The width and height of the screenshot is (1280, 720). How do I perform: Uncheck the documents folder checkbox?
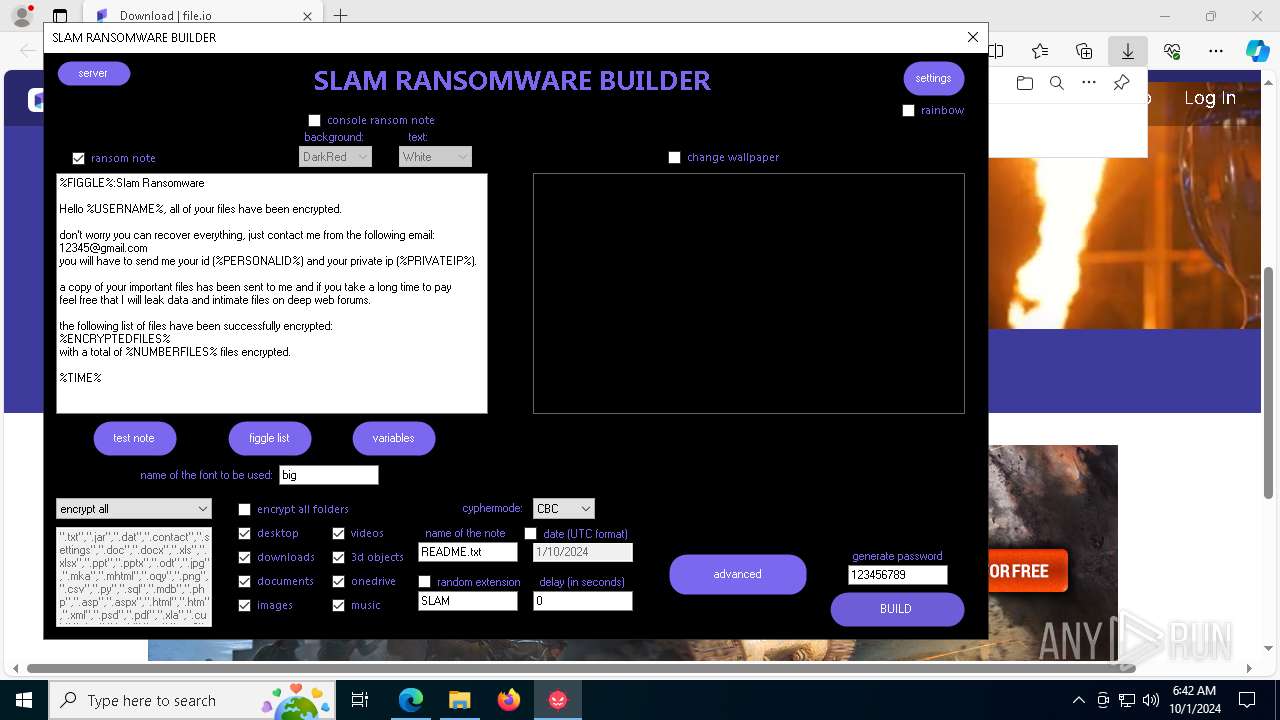(x=244, y=581)
